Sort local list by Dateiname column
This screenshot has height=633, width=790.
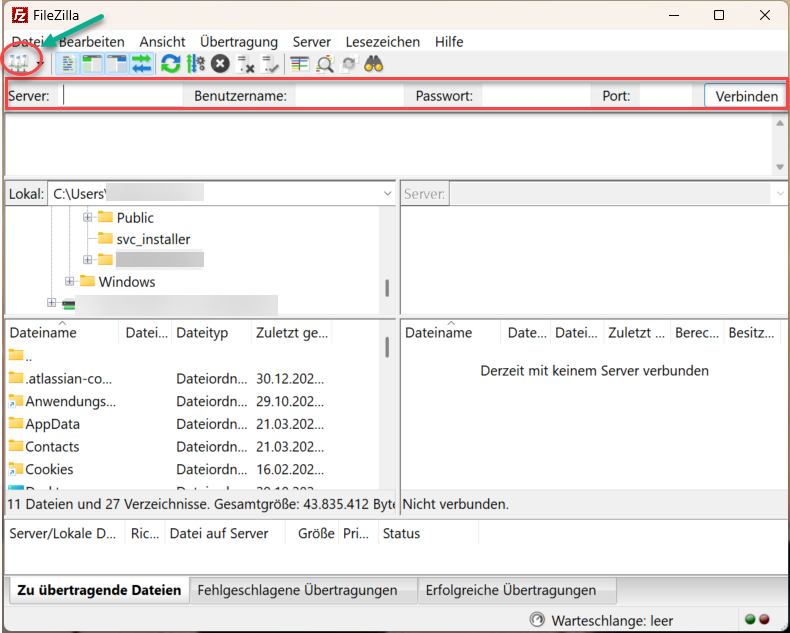62,333
